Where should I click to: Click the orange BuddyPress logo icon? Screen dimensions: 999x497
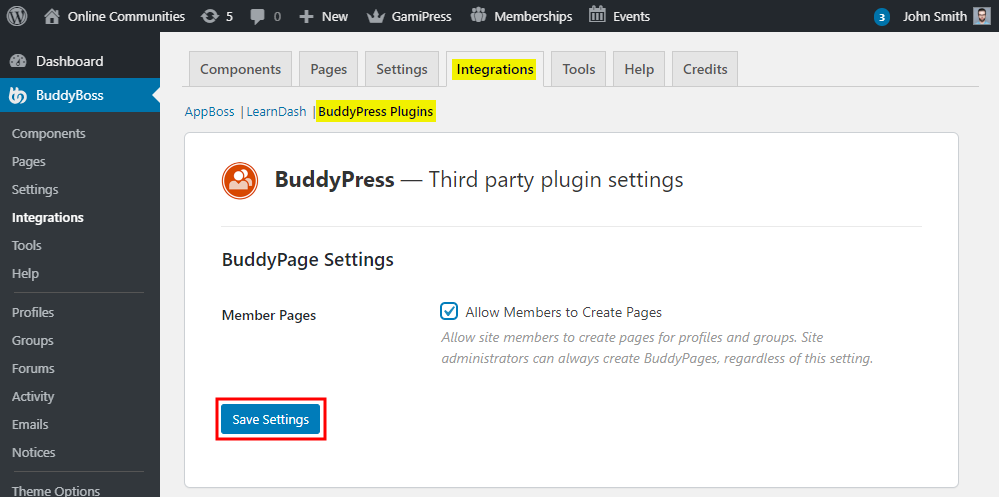tap(240, 180)
